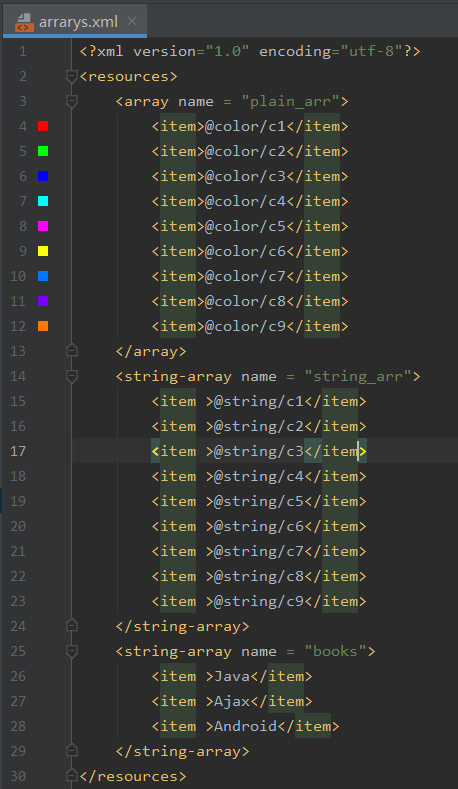The height and width of the screenshot is (789, 458).
Task: Click the @string/c6 item text
Action: point(259,526)
